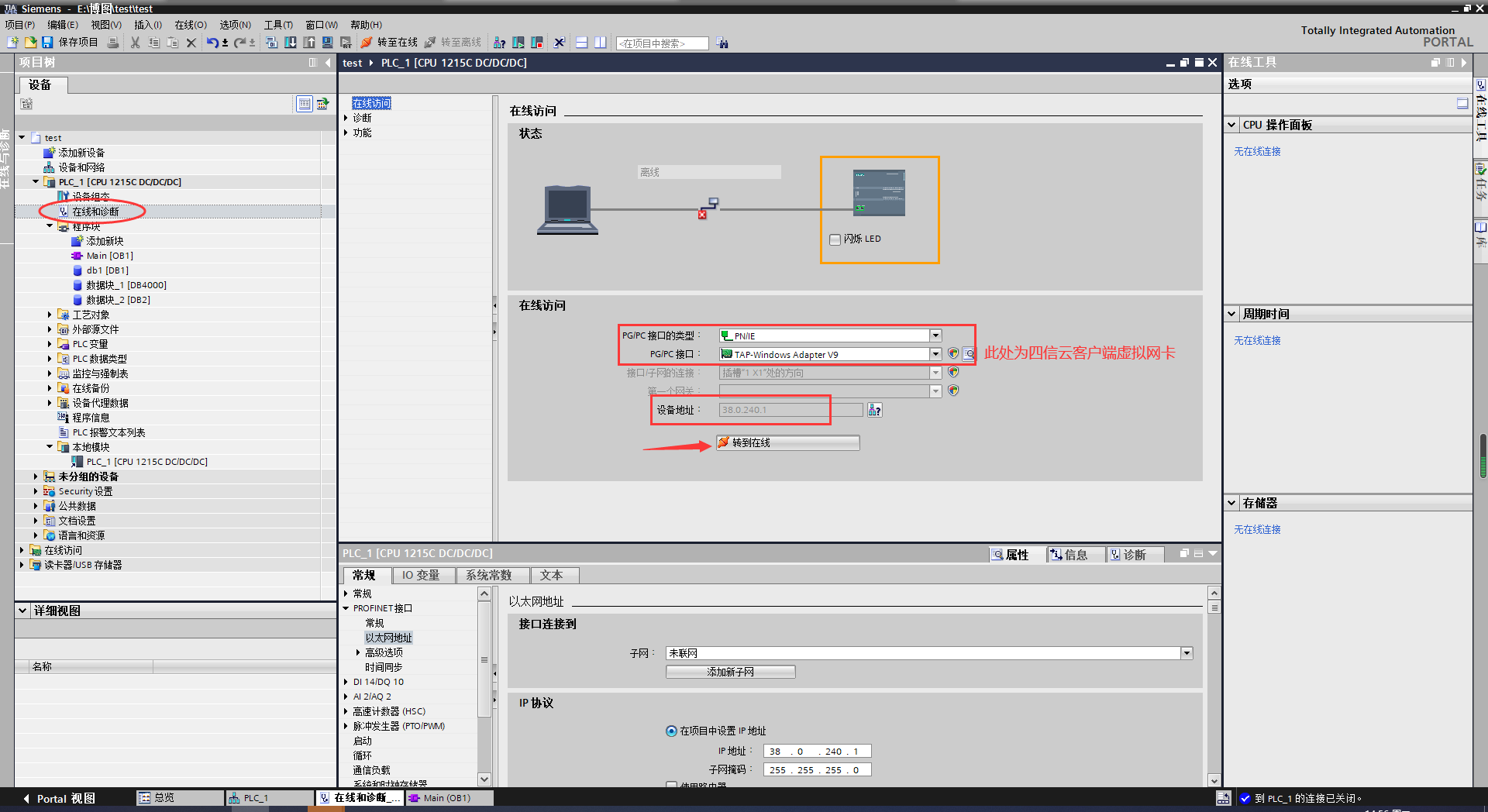The image size is (1488, 812).
Task: Collapse the 存储器 section
Action: point(1231,503)
